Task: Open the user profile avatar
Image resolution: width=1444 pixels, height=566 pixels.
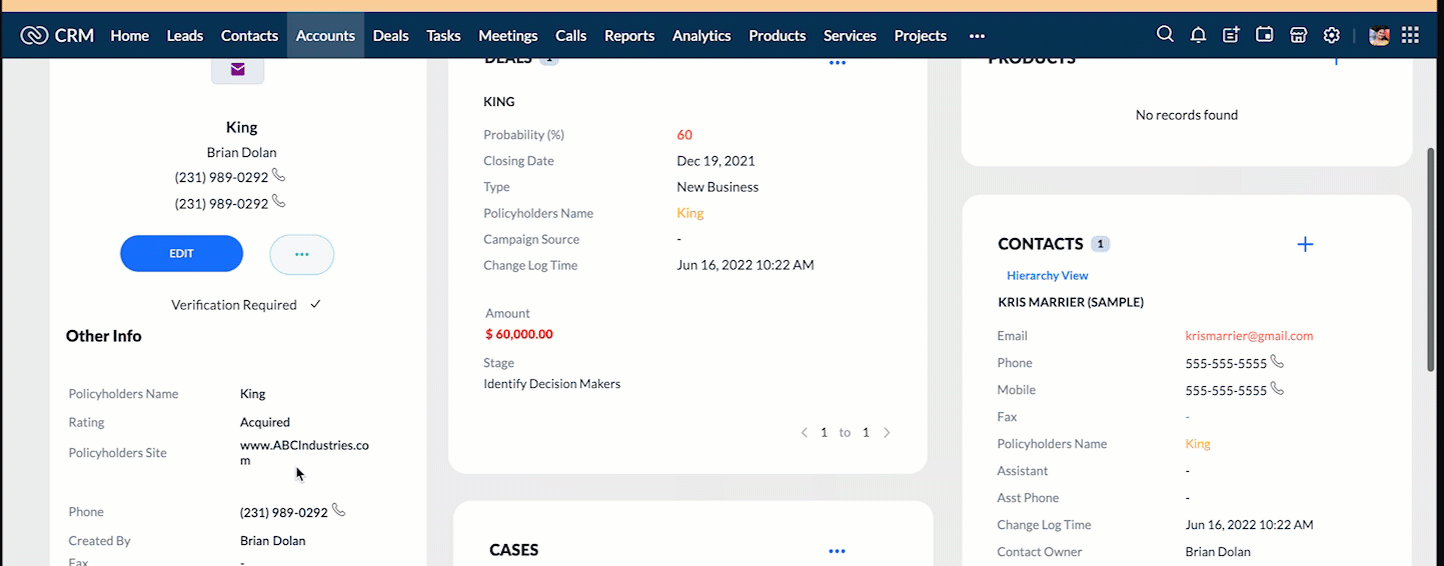Action: pyautogui.click(x=1379, y=35)
